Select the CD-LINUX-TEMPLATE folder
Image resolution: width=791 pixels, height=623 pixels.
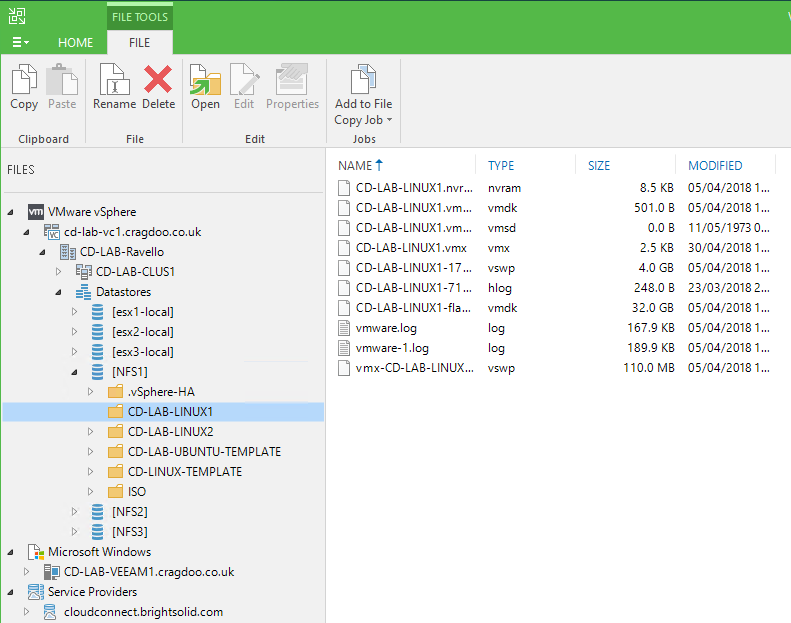(185, 472)
